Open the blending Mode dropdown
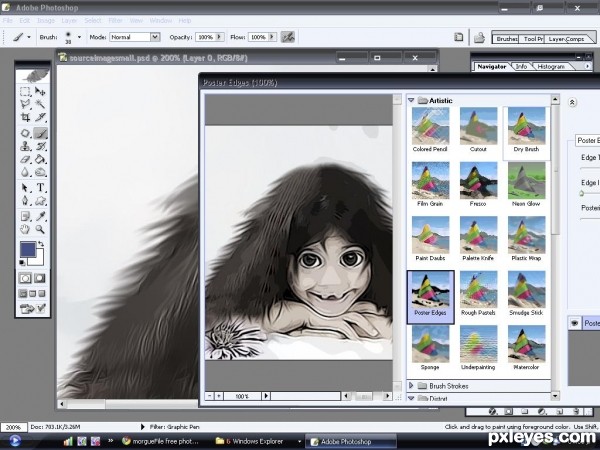The image size is (600, 450). 155,37
